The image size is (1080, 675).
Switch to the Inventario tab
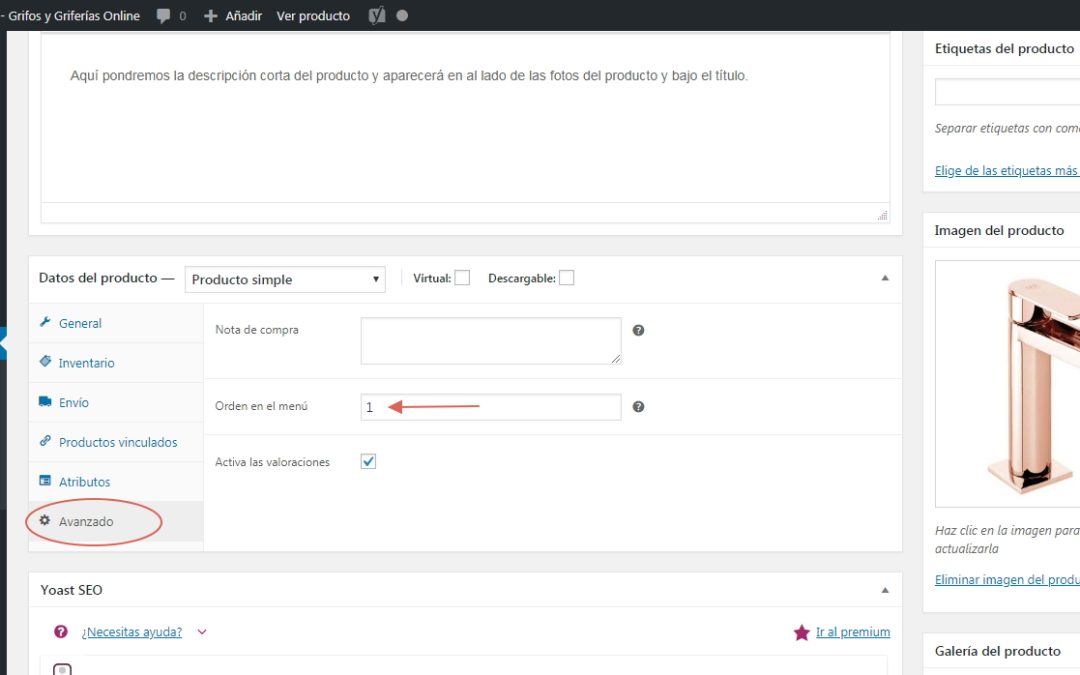[x=86, y=363]
